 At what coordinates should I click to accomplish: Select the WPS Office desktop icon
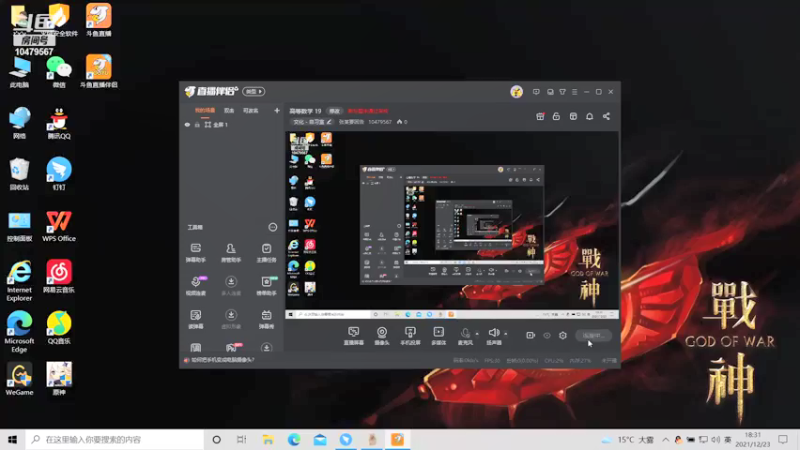59,226
